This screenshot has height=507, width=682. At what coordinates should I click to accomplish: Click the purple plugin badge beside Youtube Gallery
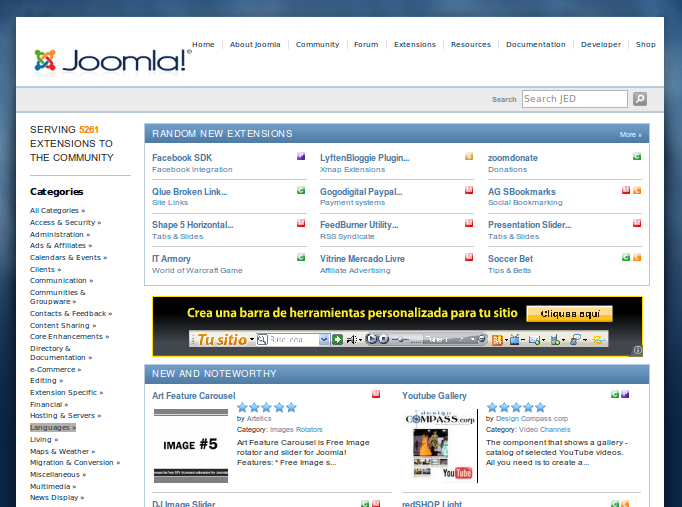pyautogui.click(x=625, y=394)
